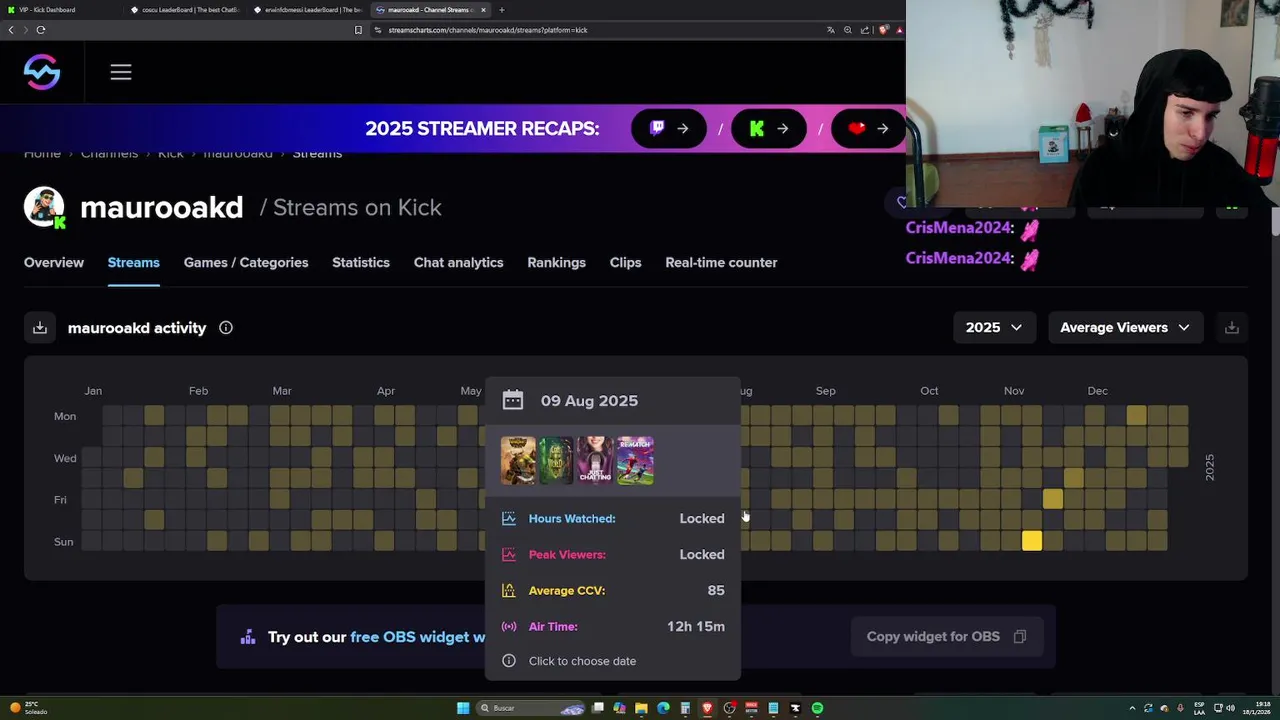Click the second green game thumbnail in tooltip
The height and width of the screenshot is (720, 1280).
[557, 461]
